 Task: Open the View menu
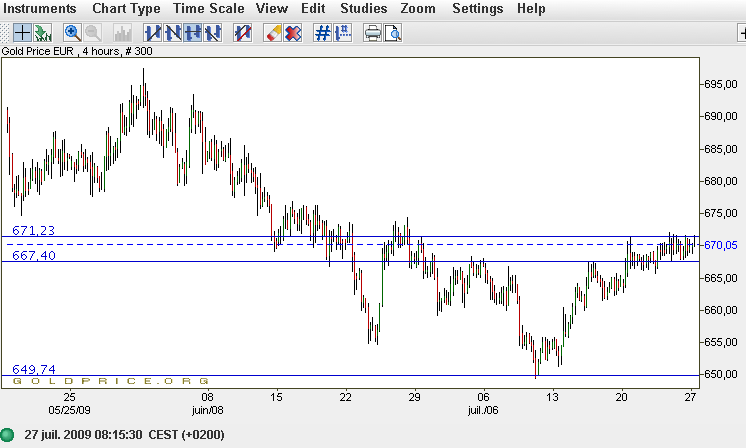coord(272,9)
